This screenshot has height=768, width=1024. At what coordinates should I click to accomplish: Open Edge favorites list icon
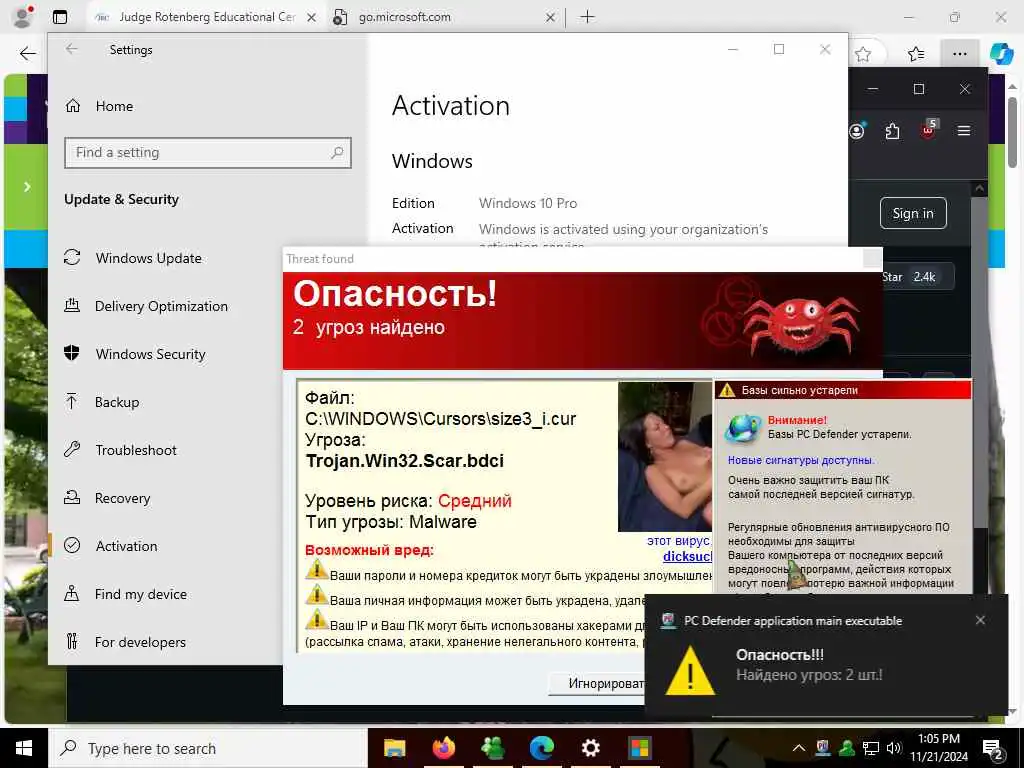pyautogui.click(x=916, y=54)
